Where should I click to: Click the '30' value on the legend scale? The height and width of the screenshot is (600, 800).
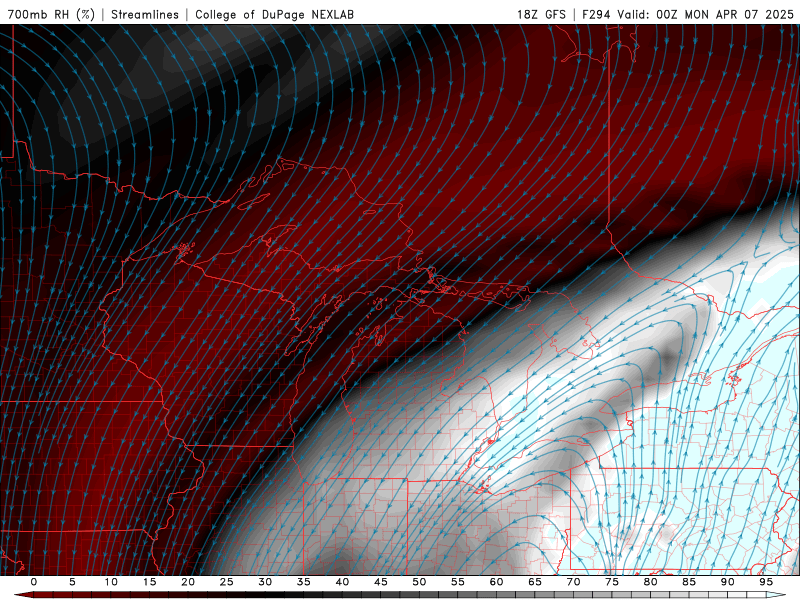click(265, 582)
